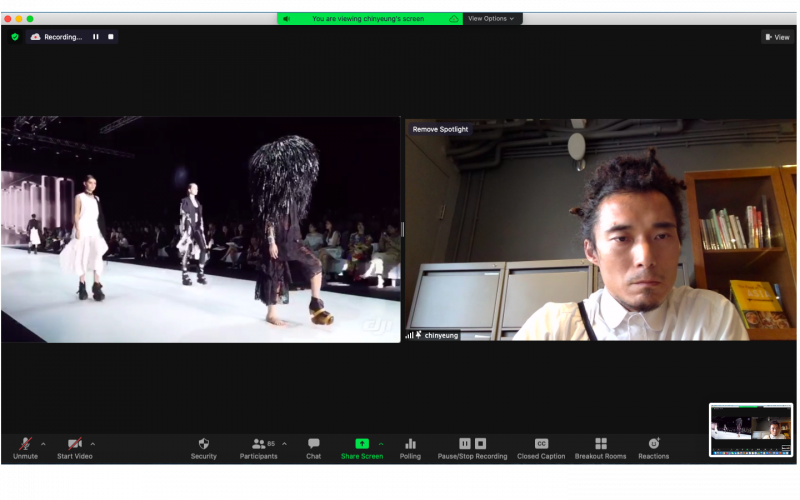Screen dimensions: 800x500
Task: Unmute the microphone
Action: [26, 448]
